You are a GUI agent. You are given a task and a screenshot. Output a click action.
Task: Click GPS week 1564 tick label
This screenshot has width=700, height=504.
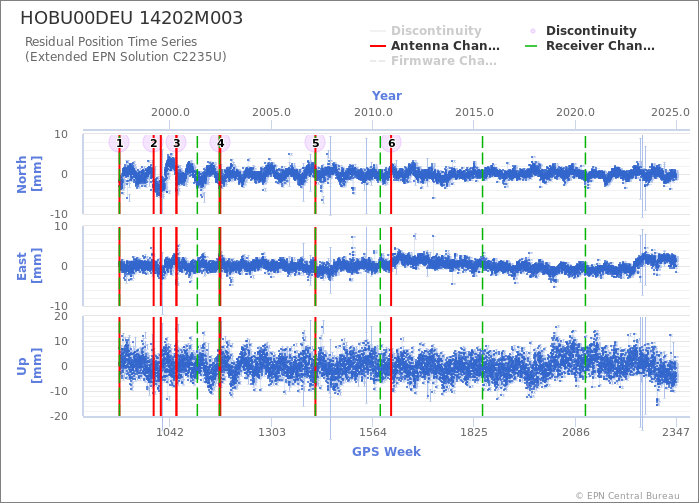click(x=373, y=432)
